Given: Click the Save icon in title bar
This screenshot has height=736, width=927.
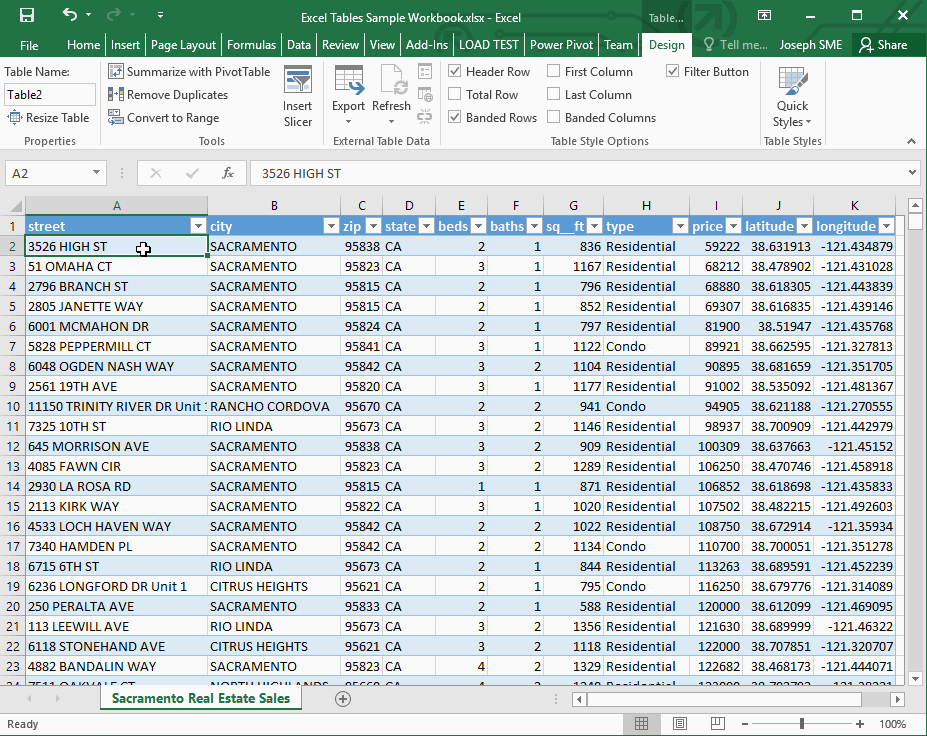Looking at the screenshot, I should [26, 16].
